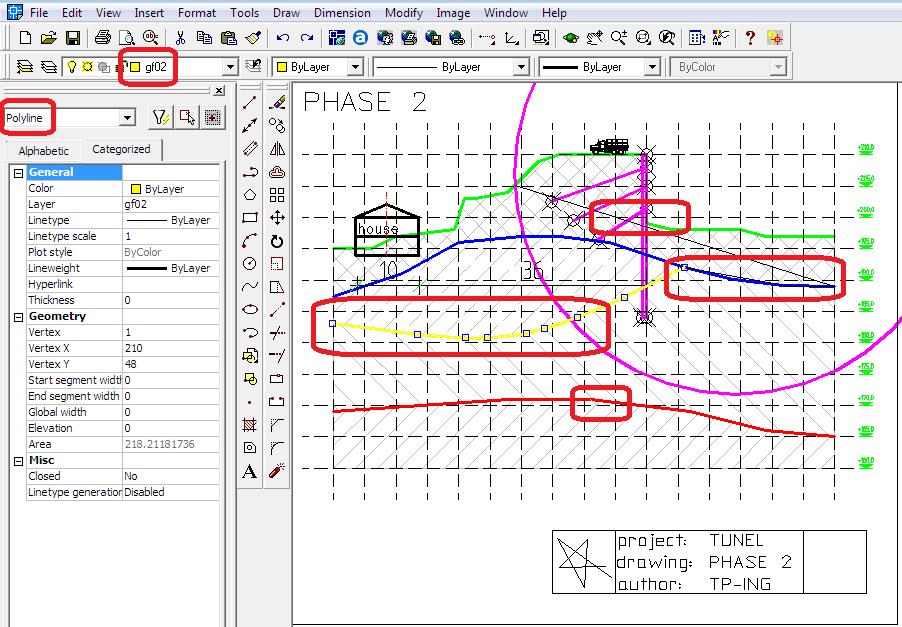Open the layer gf02 dropdown
The image size is (902, 627).
pyautogui.click(x=230, y=67)
